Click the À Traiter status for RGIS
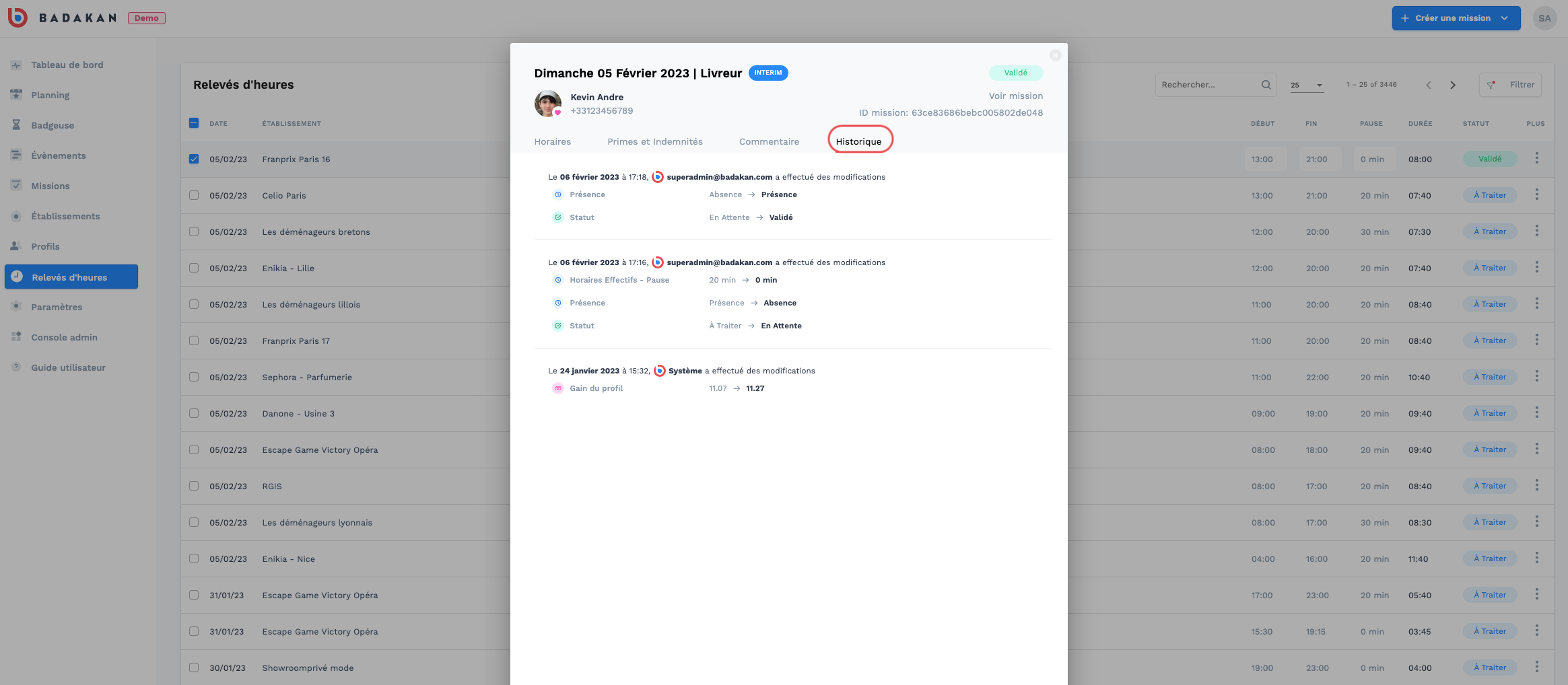Viewport: 1568px width, 685px height. click(1490, 486)
